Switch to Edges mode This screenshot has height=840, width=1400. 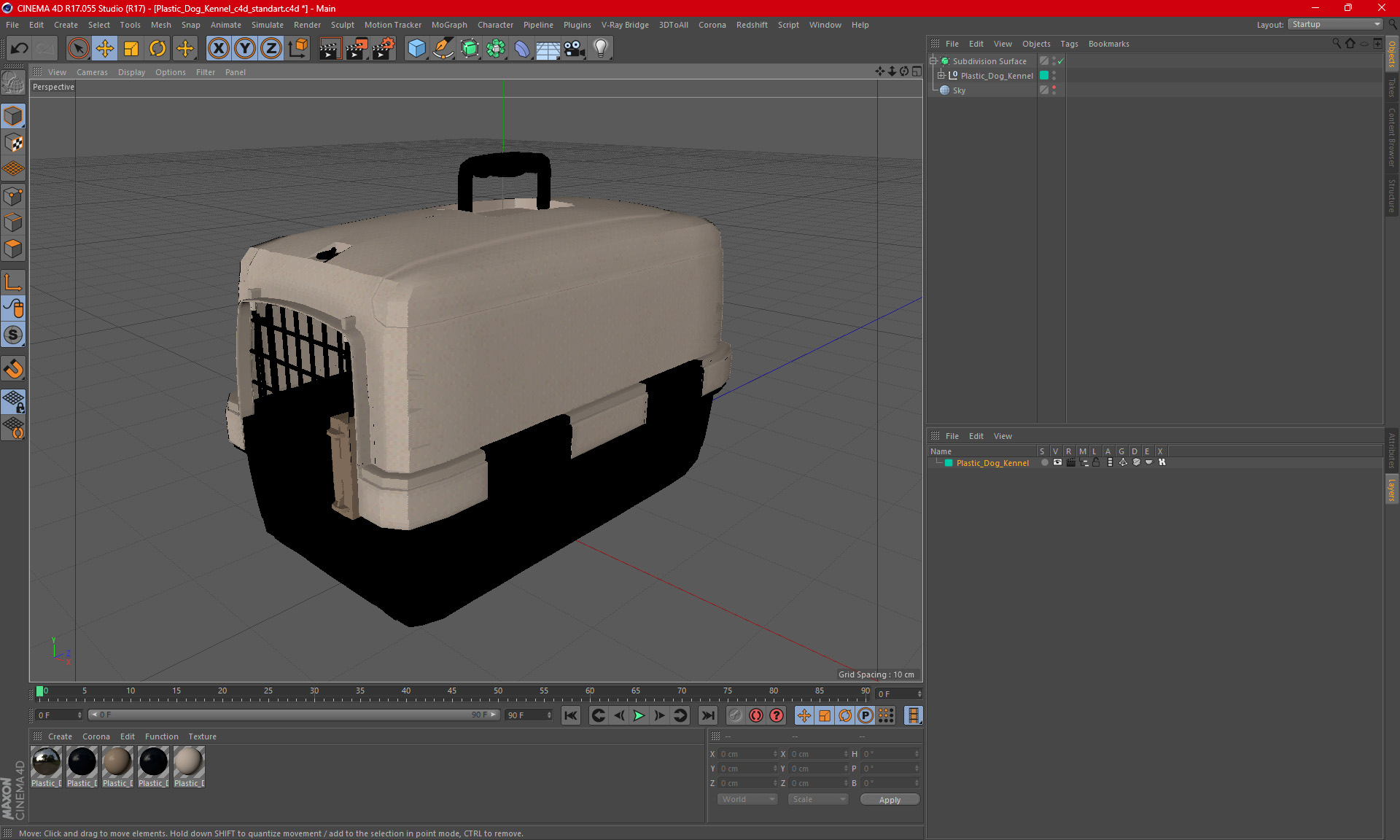pos(13,222)
